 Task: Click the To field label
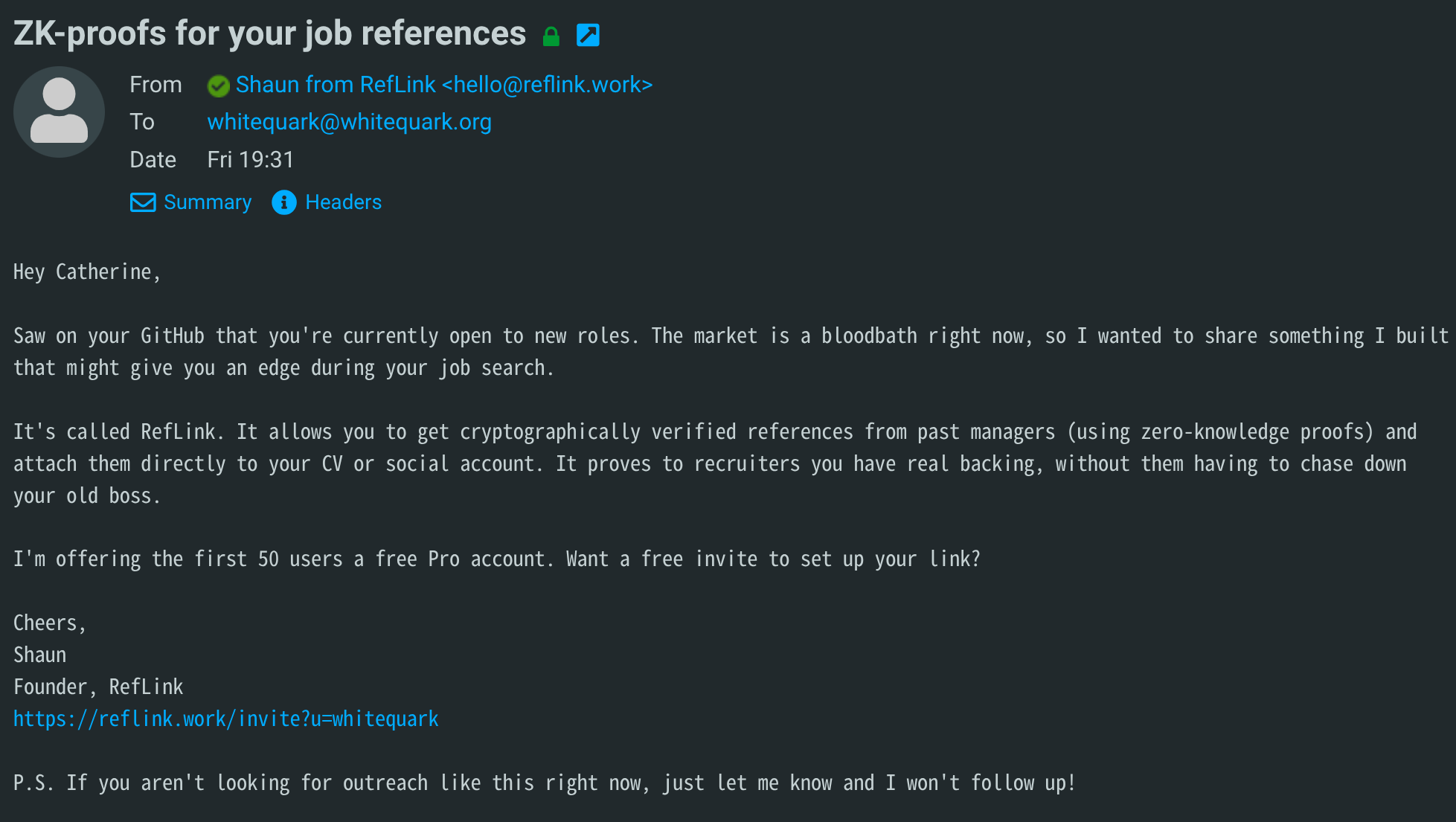tap(142, 122)
